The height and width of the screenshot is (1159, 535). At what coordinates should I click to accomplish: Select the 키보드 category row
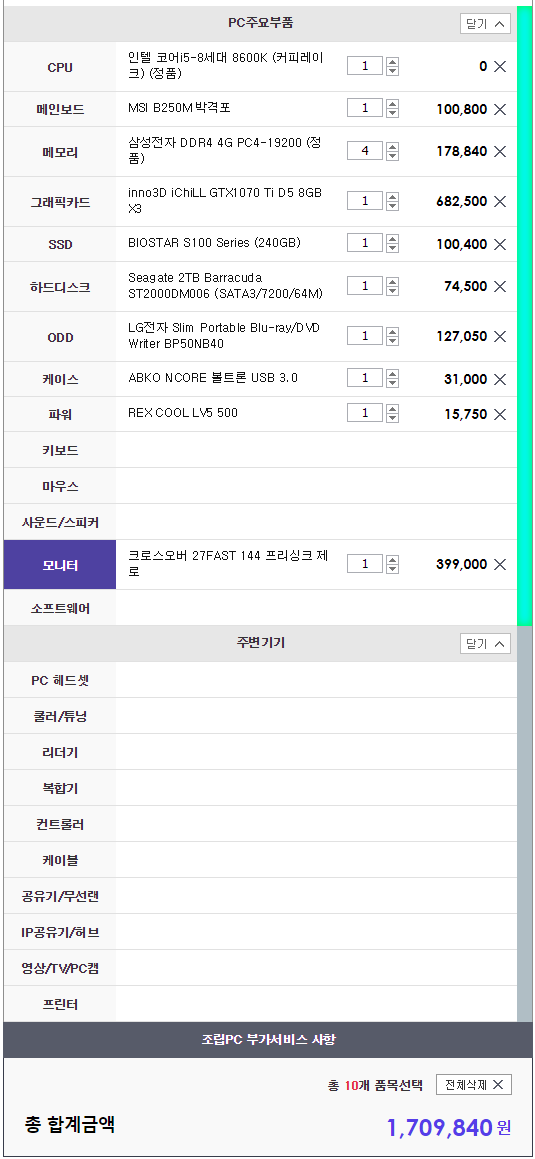point(260,450)
